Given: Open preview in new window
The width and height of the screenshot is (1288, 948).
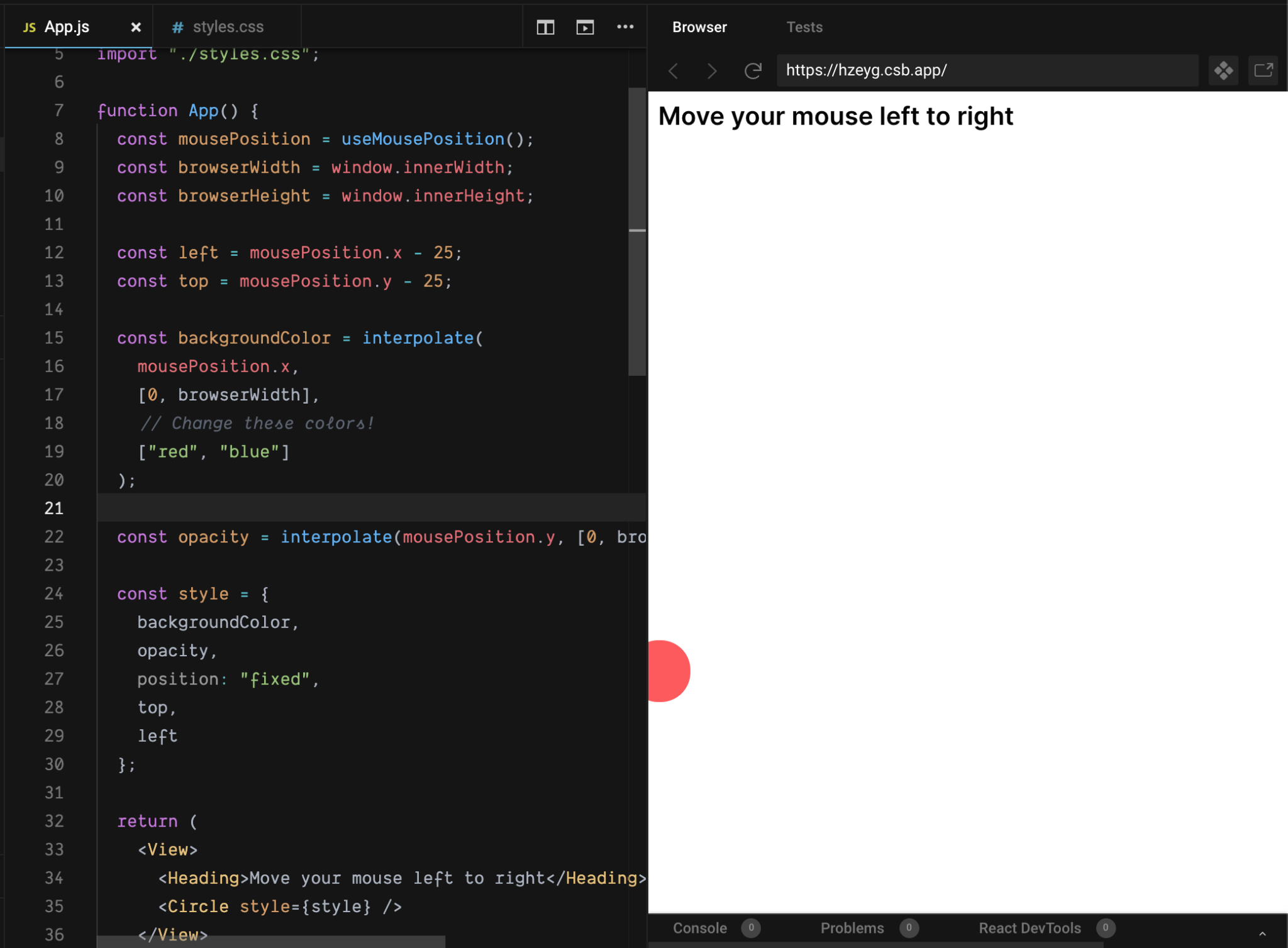Looking at the screenshot, I should tap(1263, 70).
